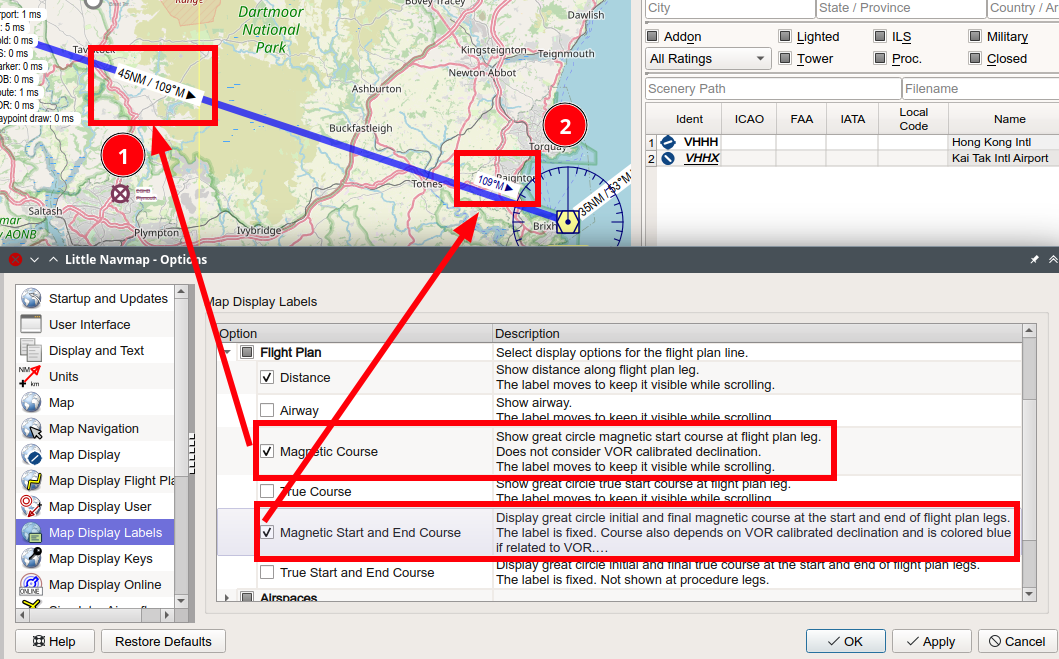Check the Lighted airport filter
The image size is (1059, 659).
pos(785,36)
